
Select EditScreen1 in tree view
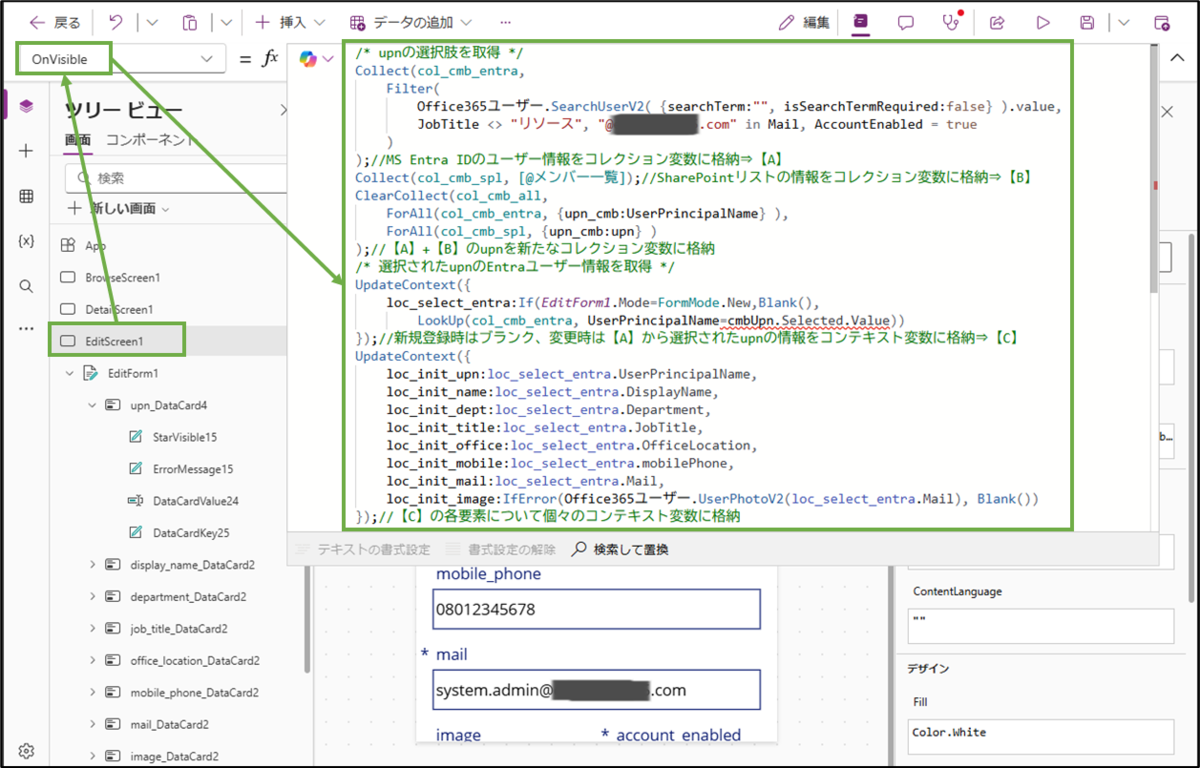114,341
